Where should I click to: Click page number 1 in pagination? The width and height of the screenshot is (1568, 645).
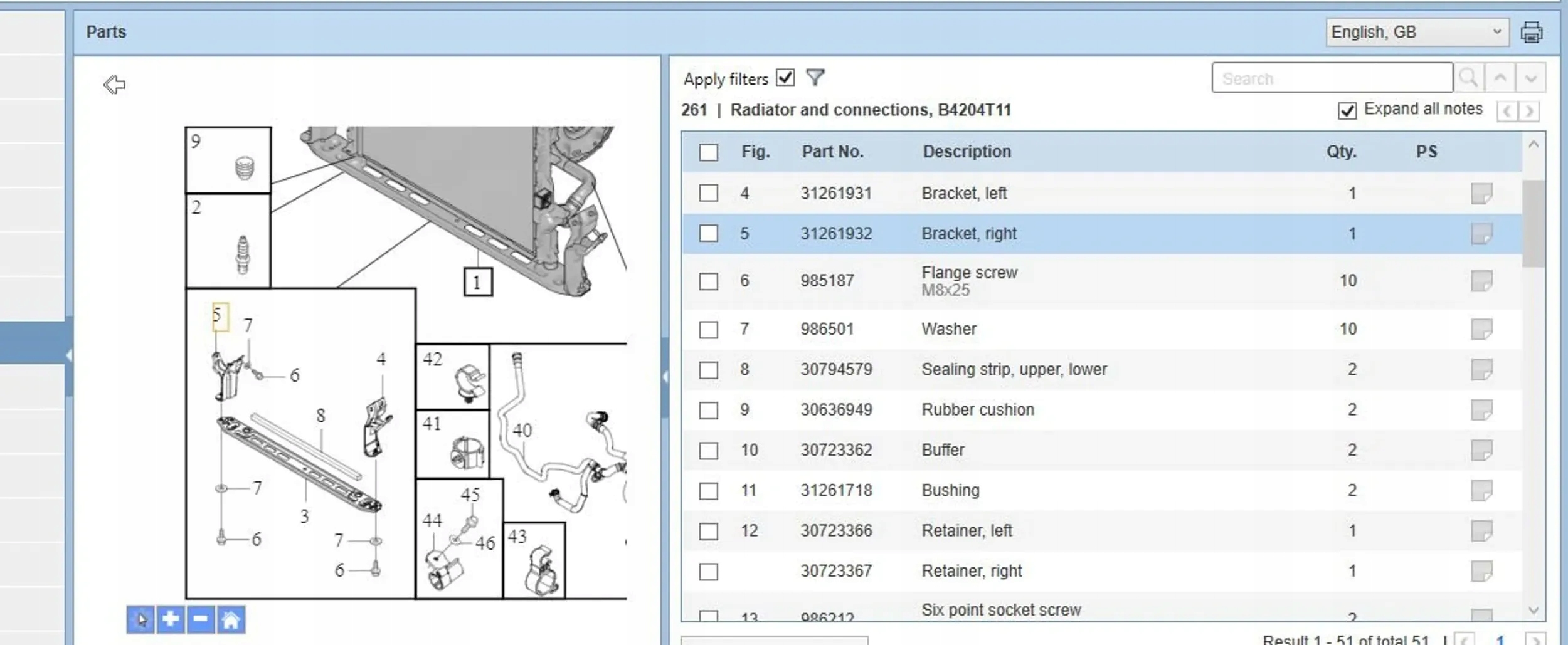[1500, 639]
